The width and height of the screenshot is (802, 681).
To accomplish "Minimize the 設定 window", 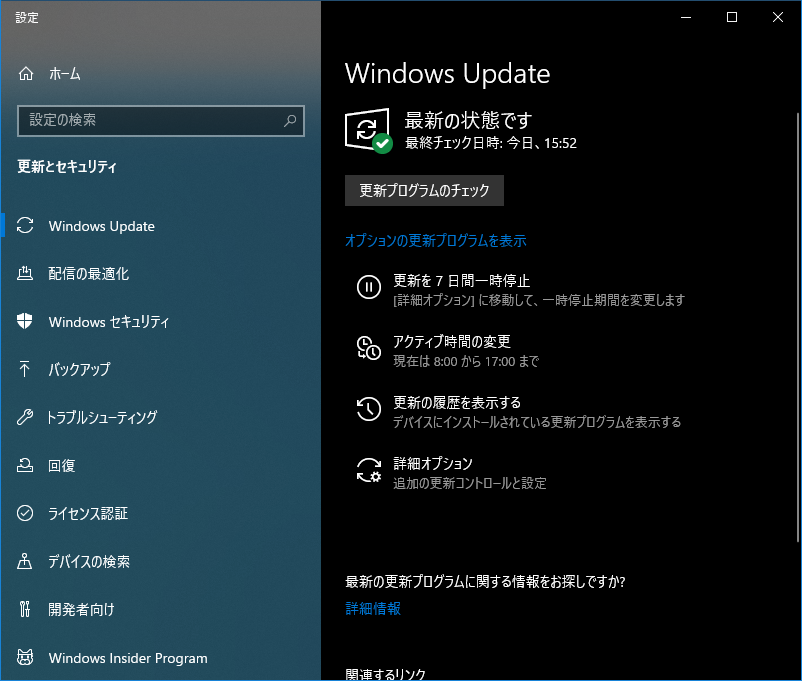I will [686, 17].
